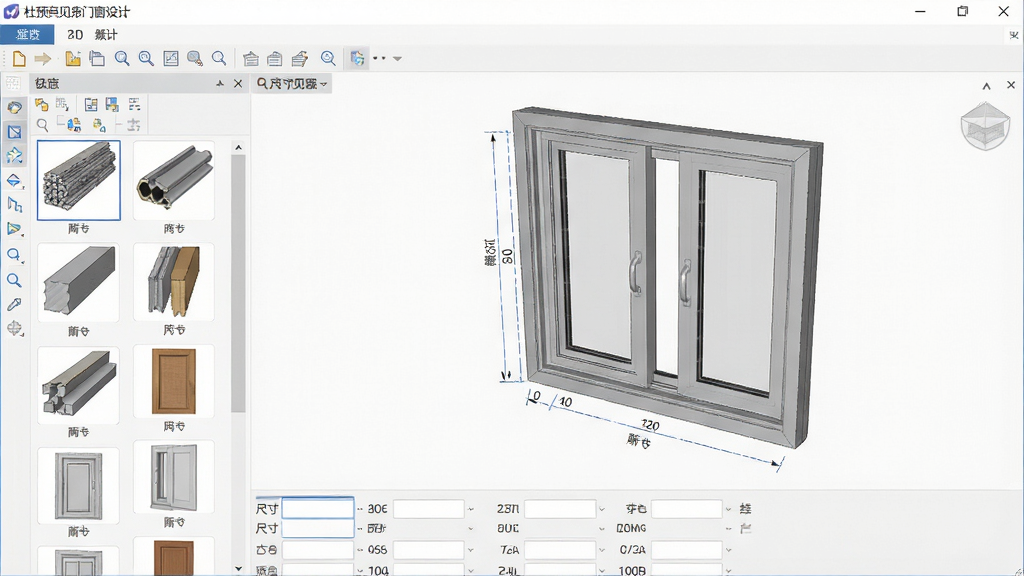Click the tan right-arrow toolbar icon
This screenshot has width=1024, height=576.
(42, 59)
